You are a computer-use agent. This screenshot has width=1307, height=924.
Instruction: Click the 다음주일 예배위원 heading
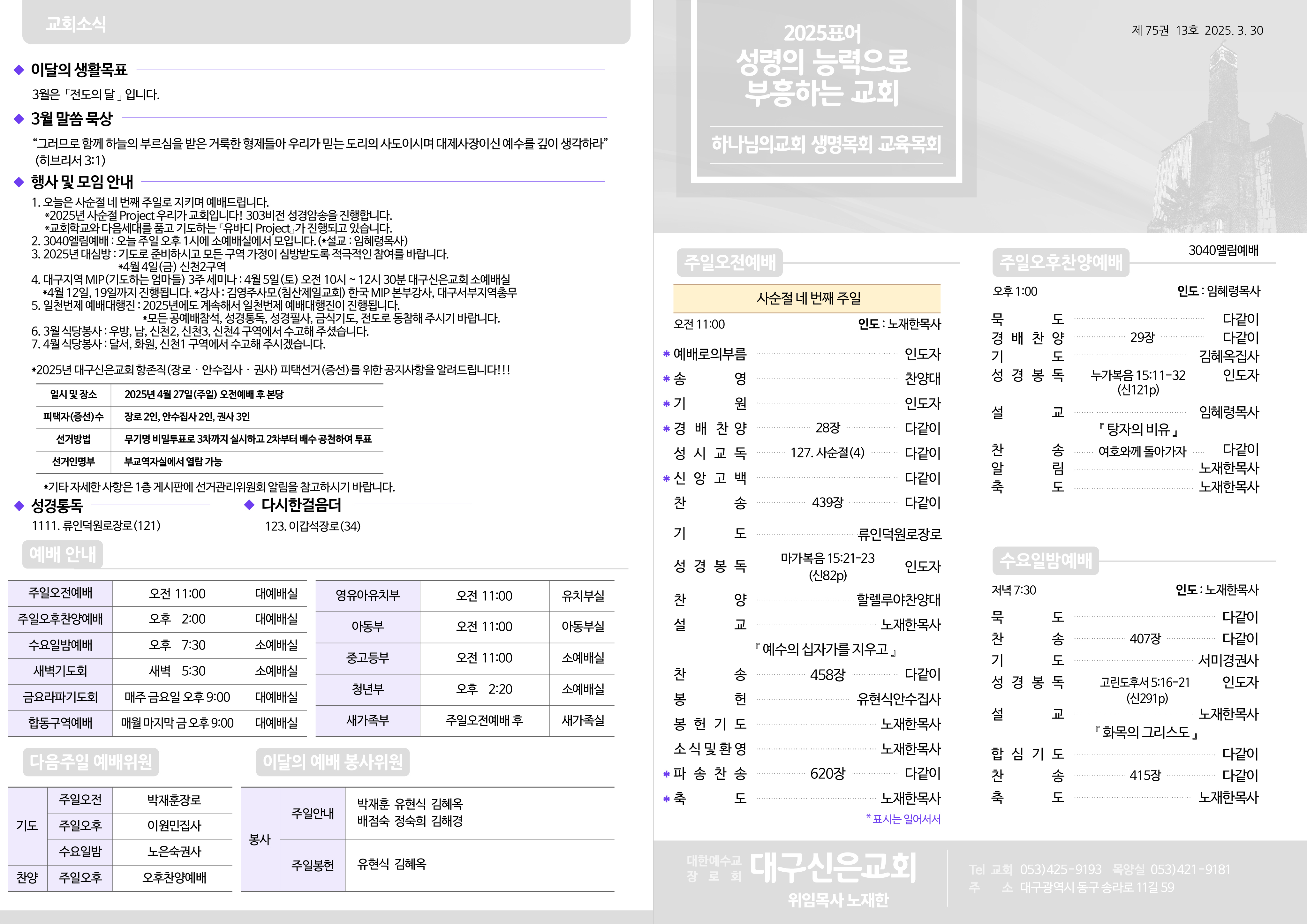click(x=91, y=762)
